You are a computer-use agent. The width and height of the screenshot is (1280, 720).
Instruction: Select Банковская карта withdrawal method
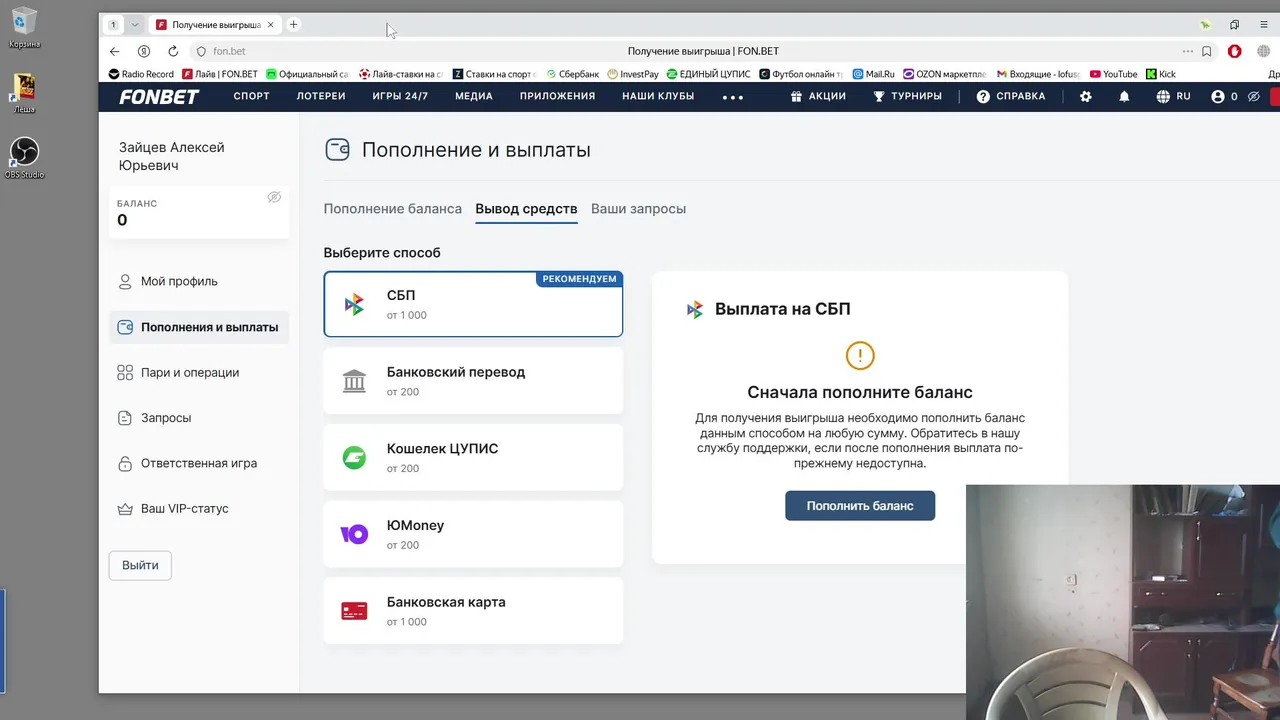point(473,611)
